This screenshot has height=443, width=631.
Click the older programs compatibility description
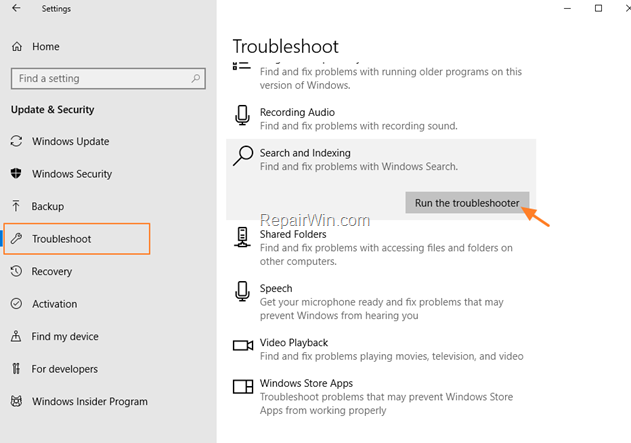point(391,78)
